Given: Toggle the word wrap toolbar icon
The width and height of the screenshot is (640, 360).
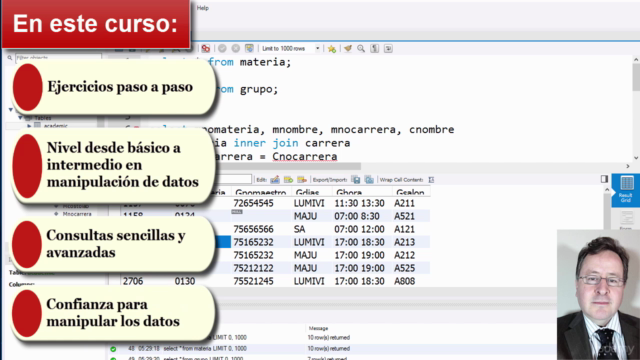Looking at the screenshot, I should pos(388,49).
